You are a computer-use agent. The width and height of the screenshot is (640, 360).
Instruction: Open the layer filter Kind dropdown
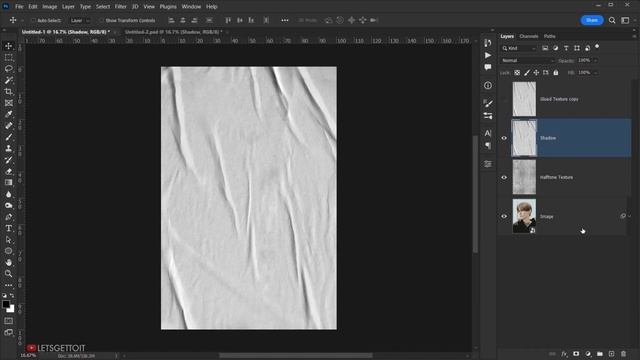518,48
